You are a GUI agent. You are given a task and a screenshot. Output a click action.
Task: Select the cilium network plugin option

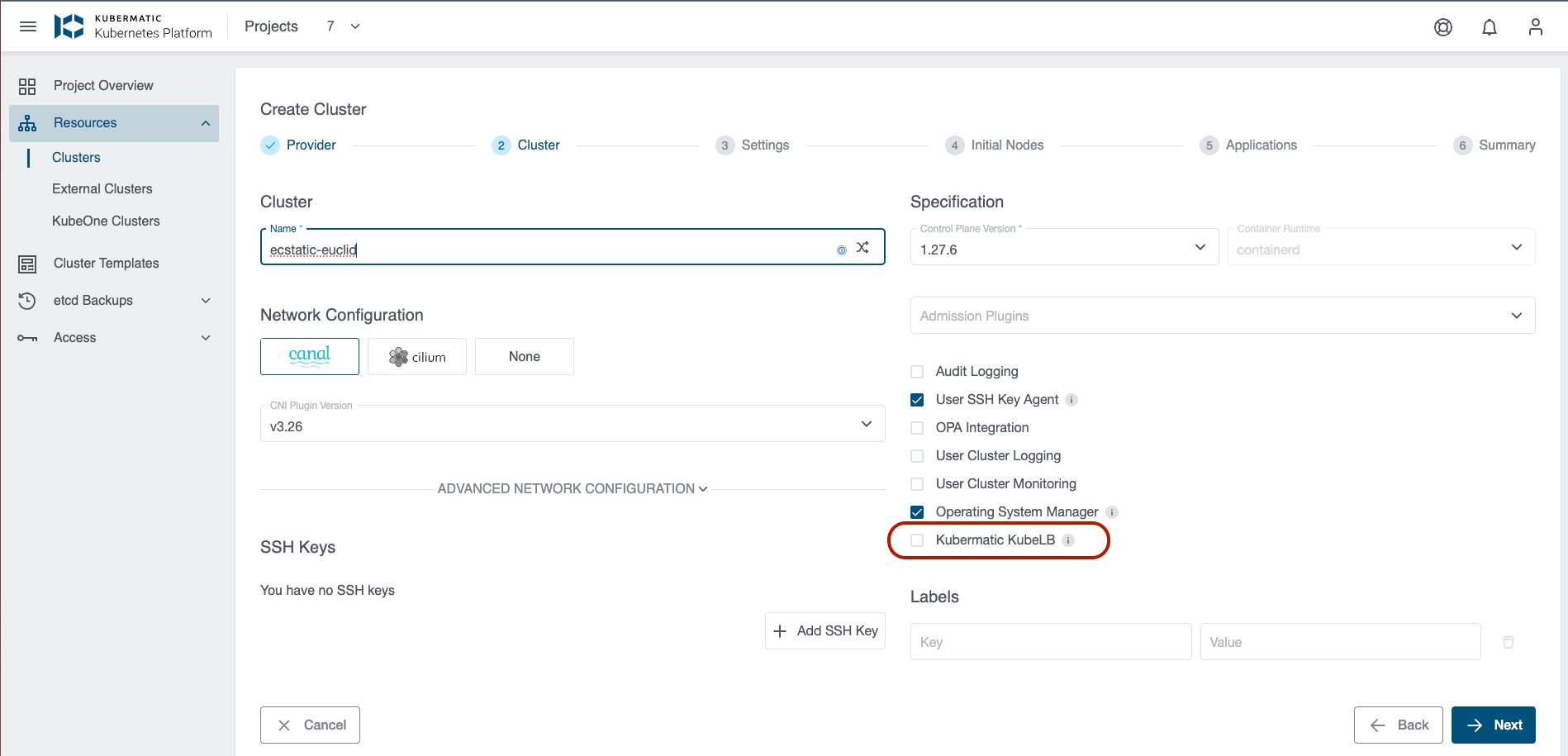416,356
